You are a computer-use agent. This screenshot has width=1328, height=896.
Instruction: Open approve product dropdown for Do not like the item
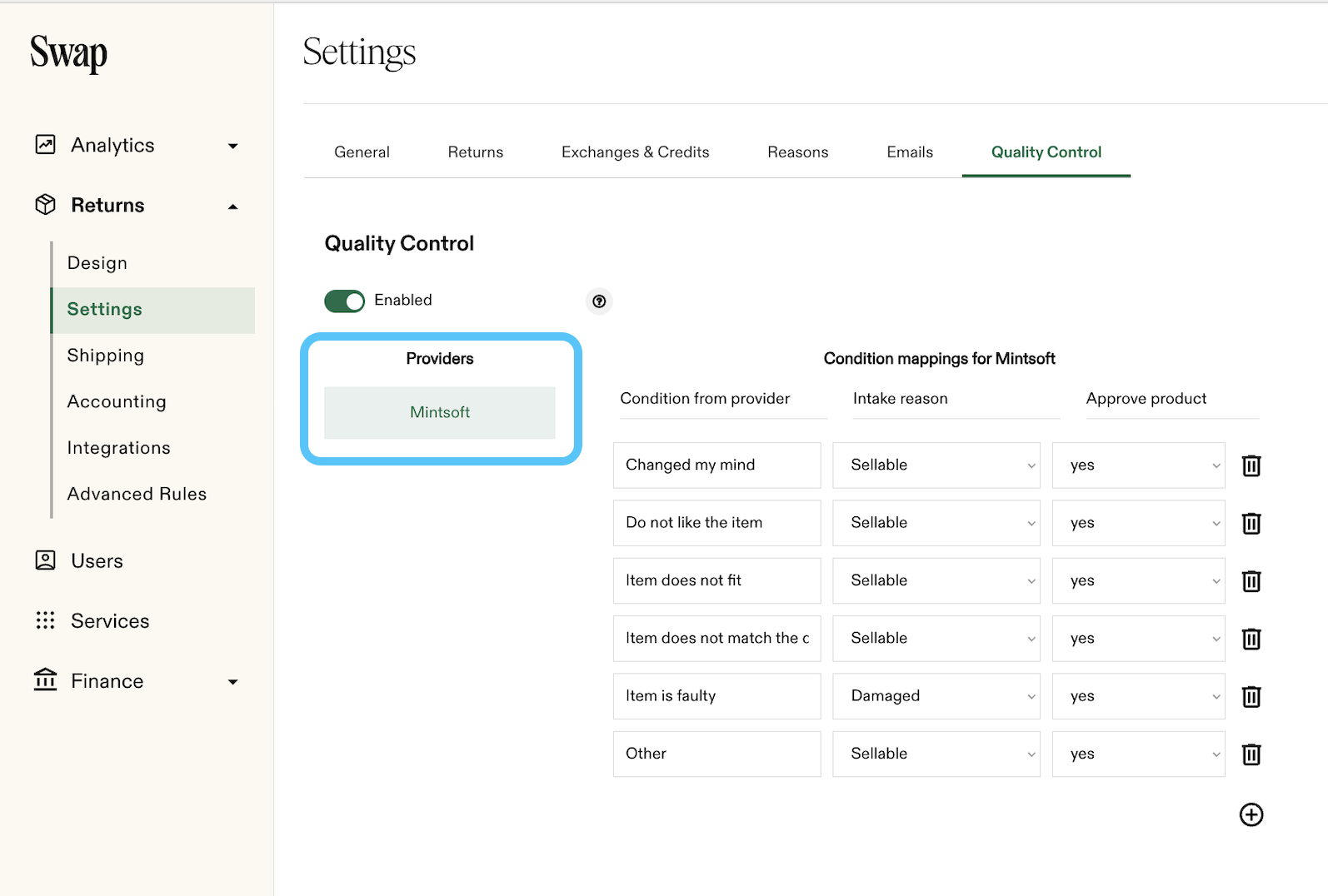coord(1139,523)
